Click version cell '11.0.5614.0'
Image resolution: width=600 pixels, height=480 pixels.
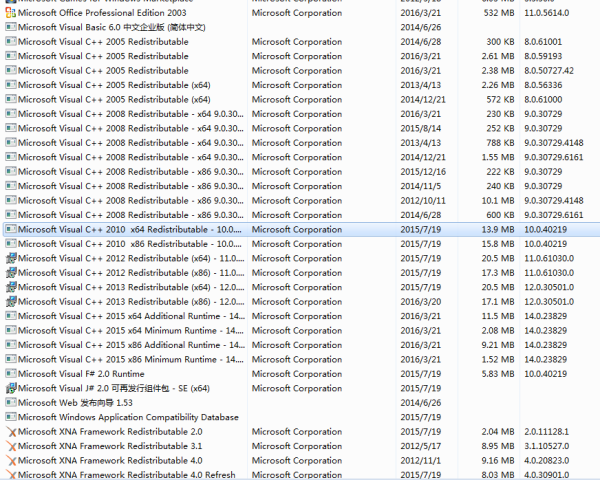click(546, 13)
